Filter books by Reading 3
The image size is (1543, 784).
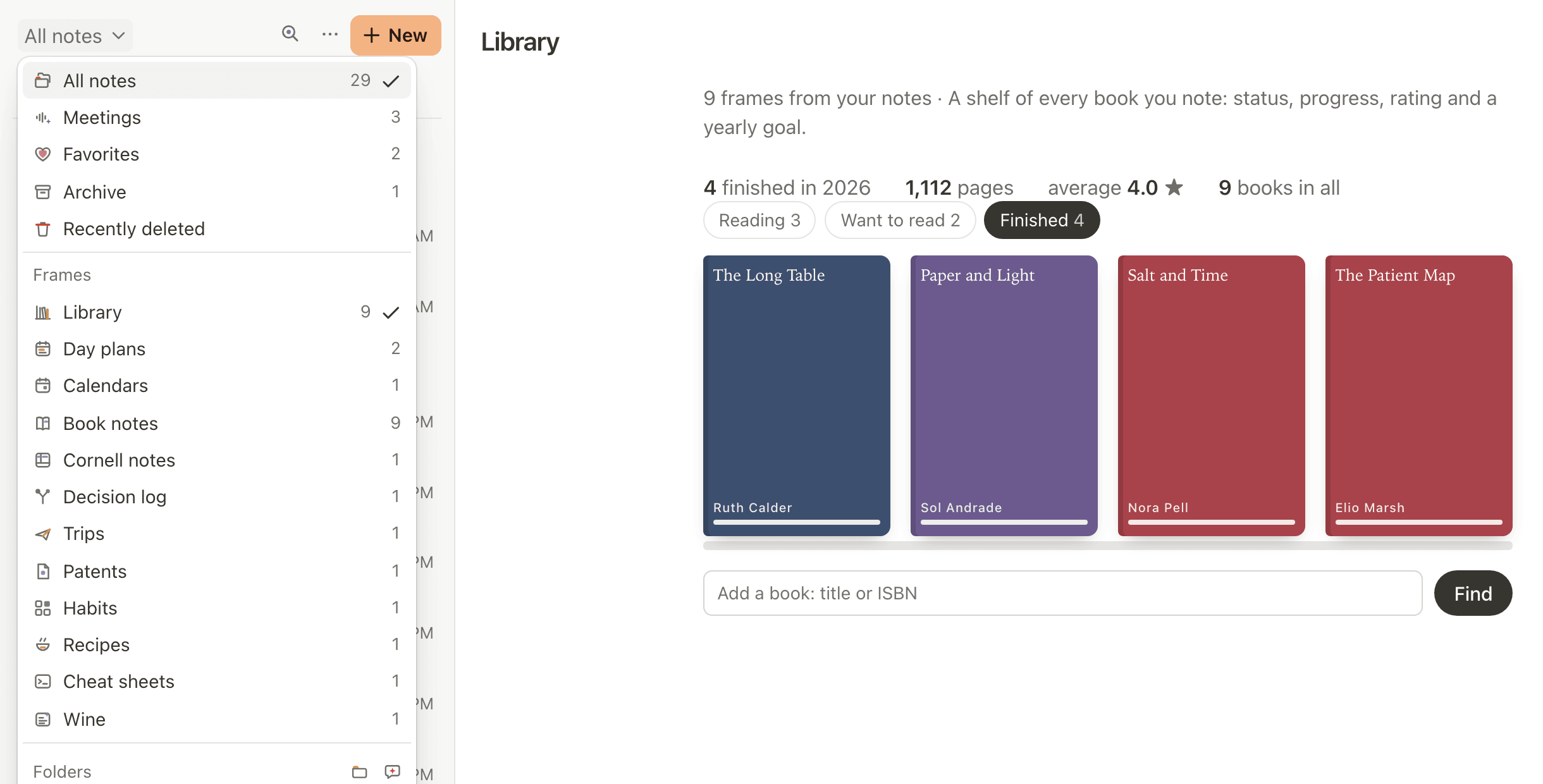point(759,220)
